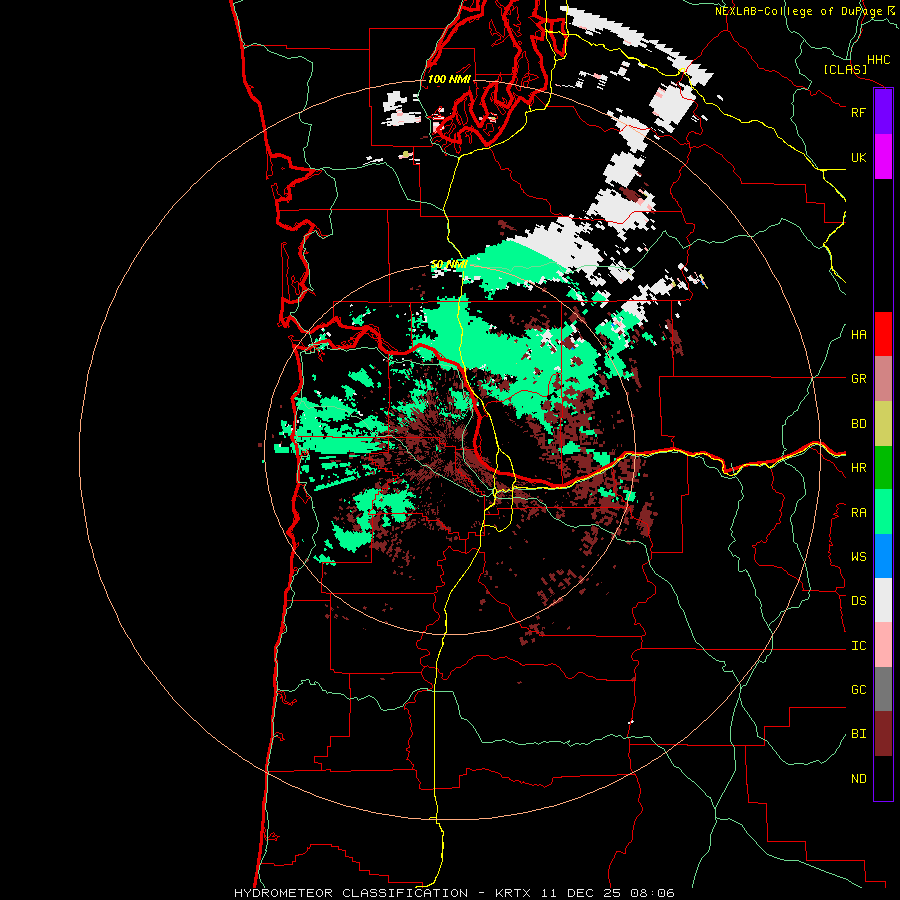Click the purple RF legend swatch
Screen dimensions: 900x900
click(883, 112)
